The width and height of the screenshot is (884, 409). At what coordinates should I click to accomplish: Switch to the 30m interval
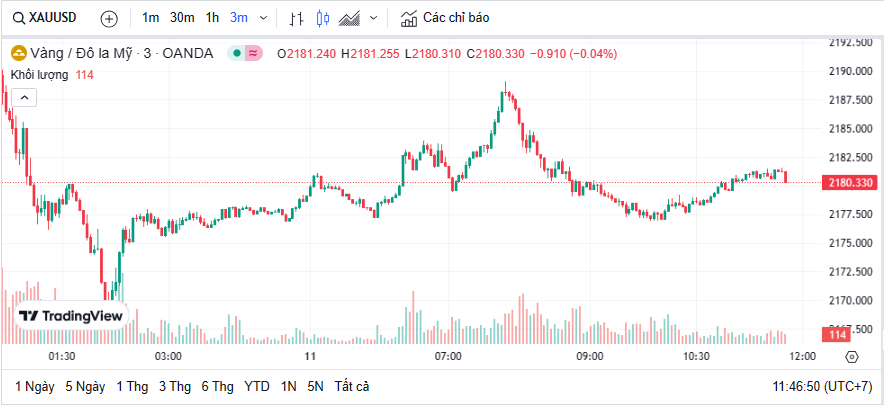coord(182,18)
